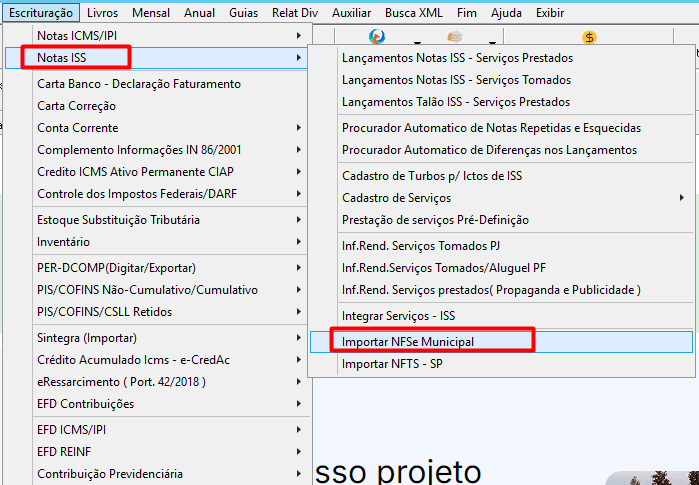Expand Credito ICMS Ativo Permanente CIAP

click(x=156, y=172)
